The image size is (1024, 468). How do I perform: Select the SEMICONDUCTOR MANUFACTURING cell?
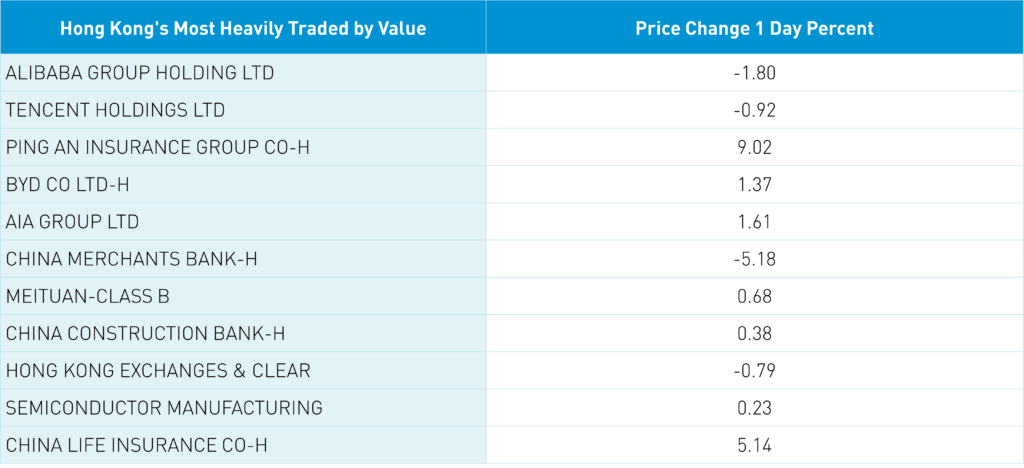point(164,408)
